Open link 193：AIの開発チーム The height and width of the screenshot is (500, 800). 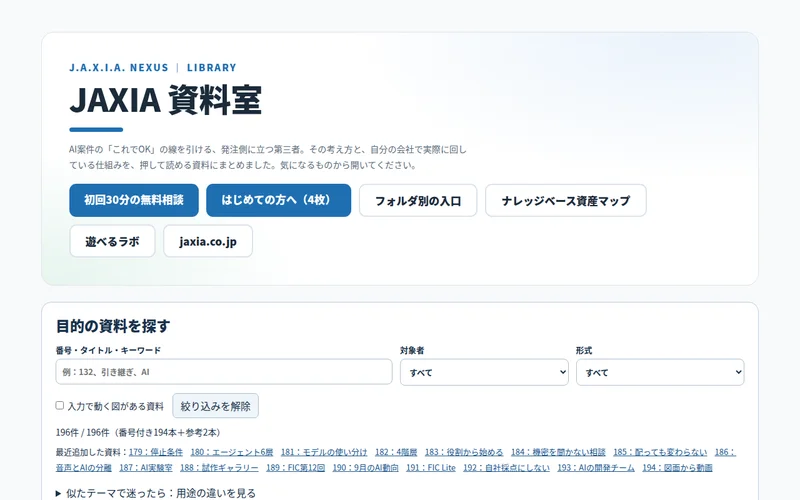[596, 467]
